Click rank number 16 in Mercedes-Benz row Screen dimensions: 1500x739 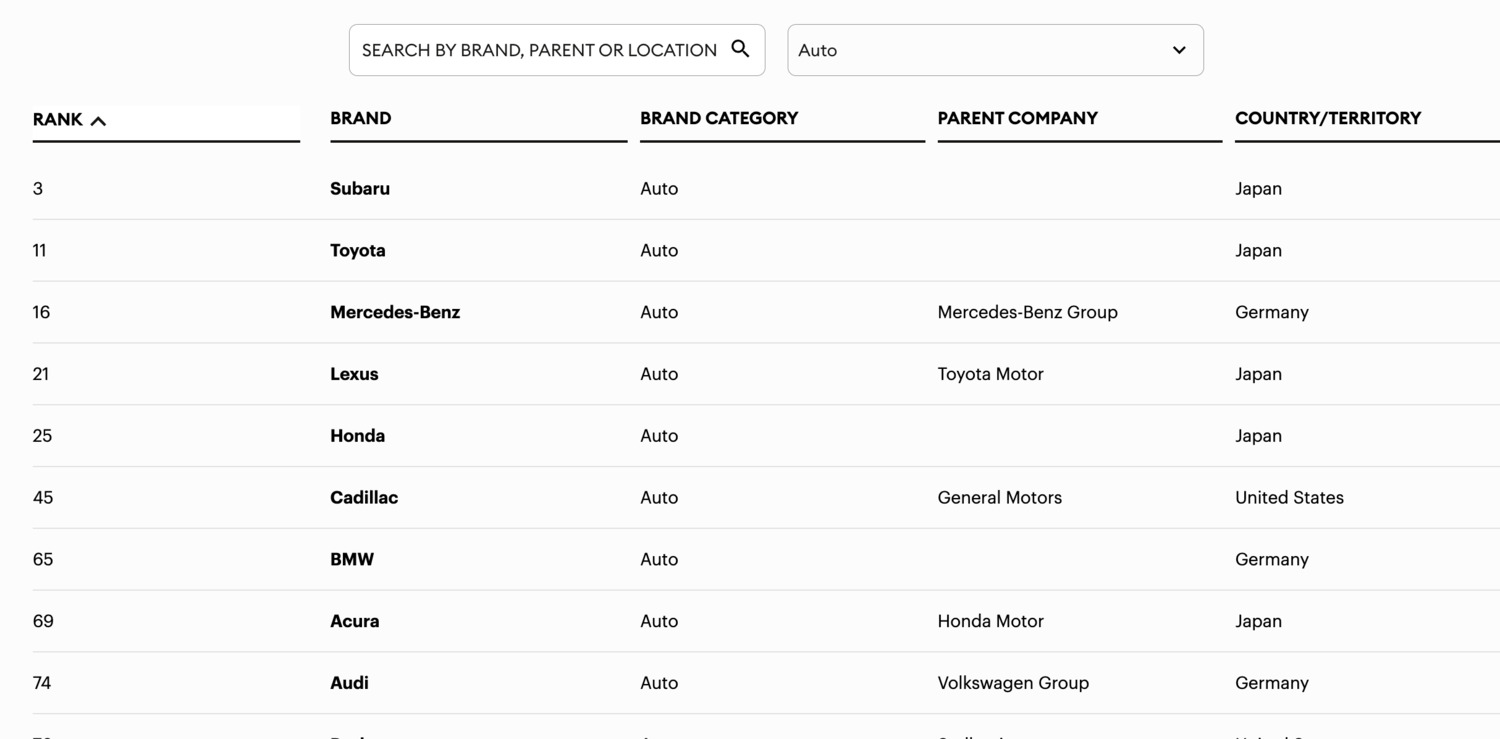pyautogui.click(x=41, y=312)
